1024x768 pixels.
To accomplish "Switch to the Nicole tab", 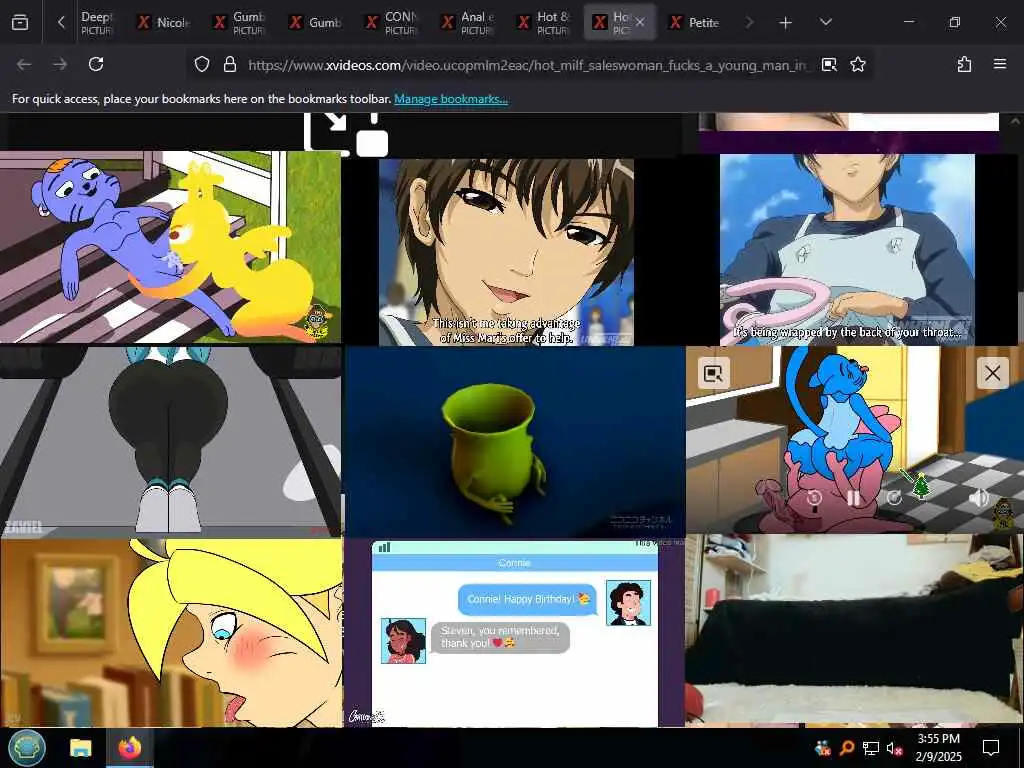I will coord(165,22).
